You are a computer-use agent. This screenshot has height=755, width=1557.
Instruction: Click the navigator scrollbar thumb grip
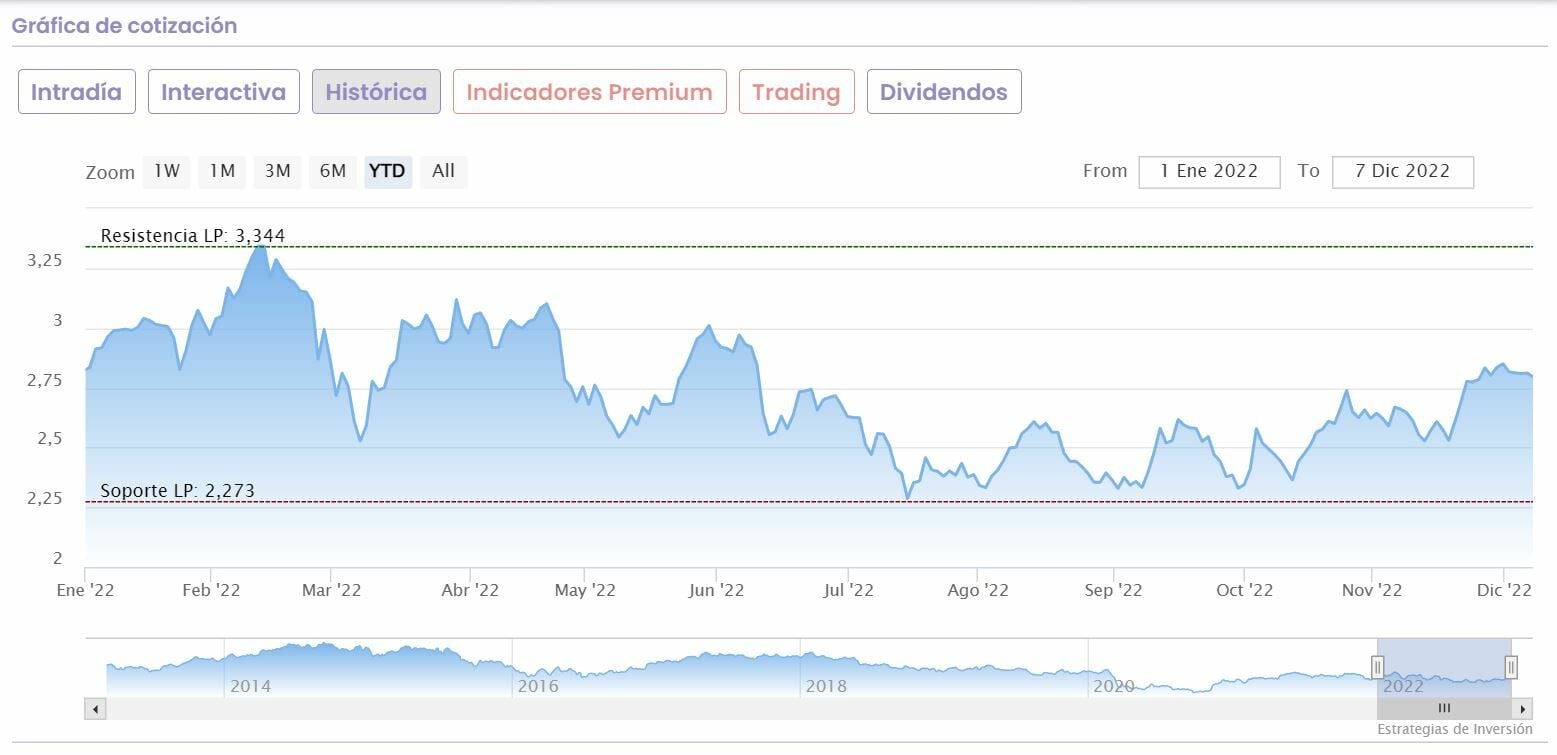(1444, 709)
